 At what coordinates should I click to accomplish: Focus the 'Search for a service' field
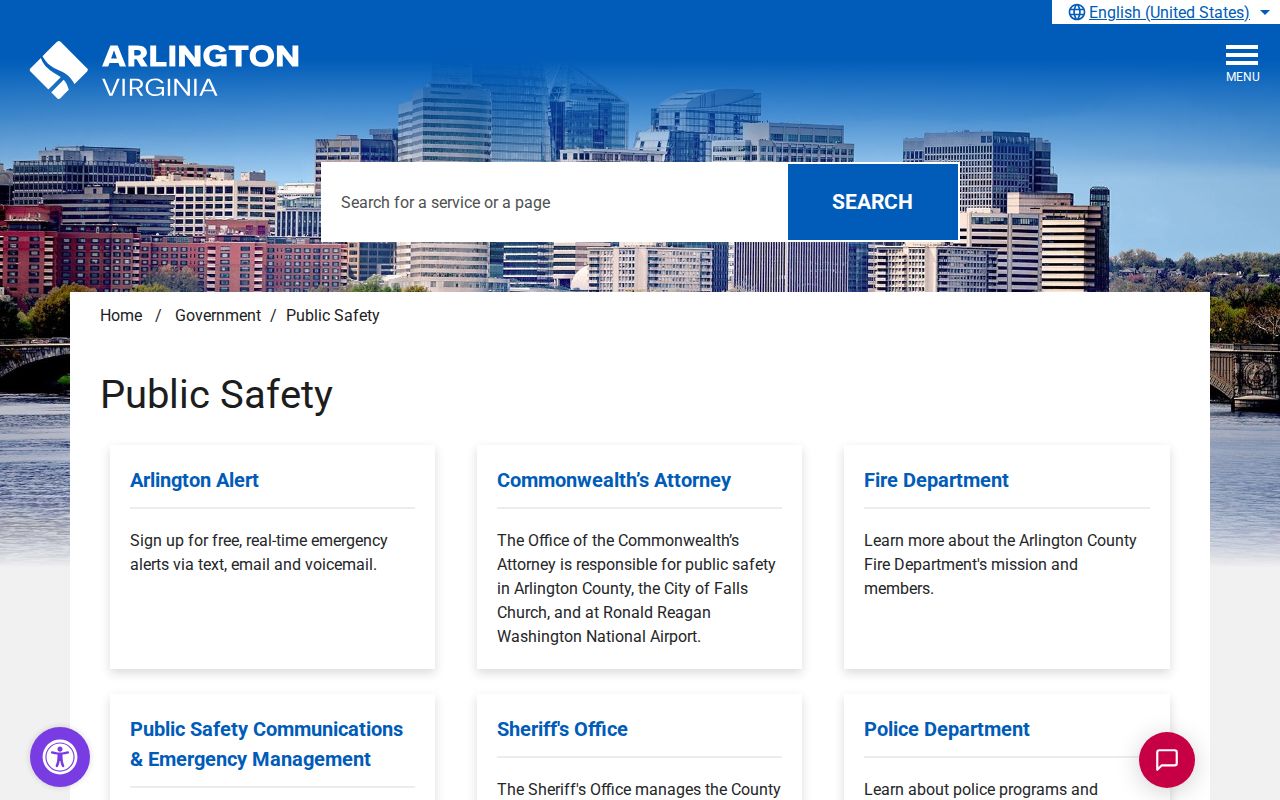click(x=554, y=202)
